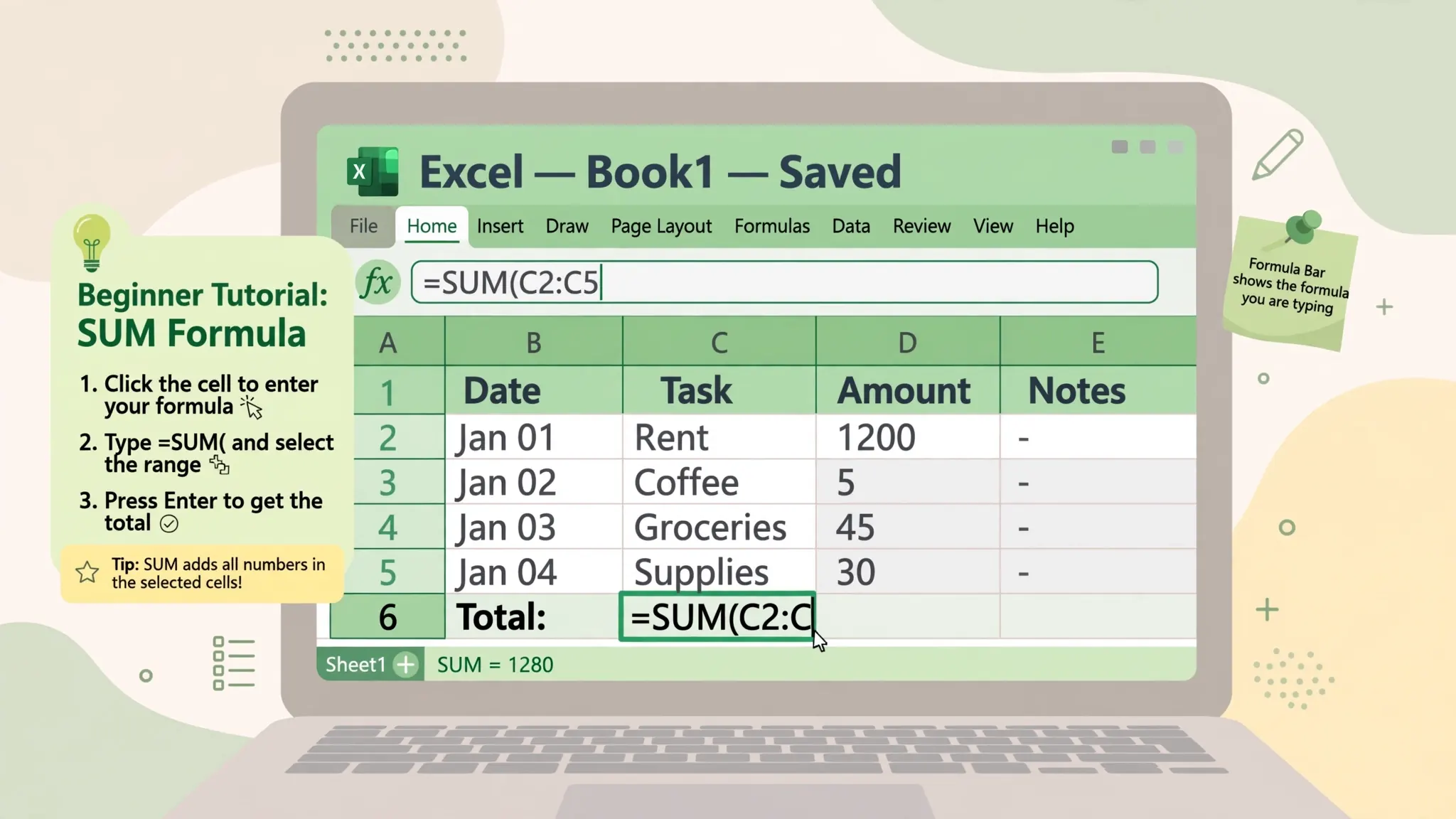
Task: Click inside the formula bar field
Action: click(784, 282)
